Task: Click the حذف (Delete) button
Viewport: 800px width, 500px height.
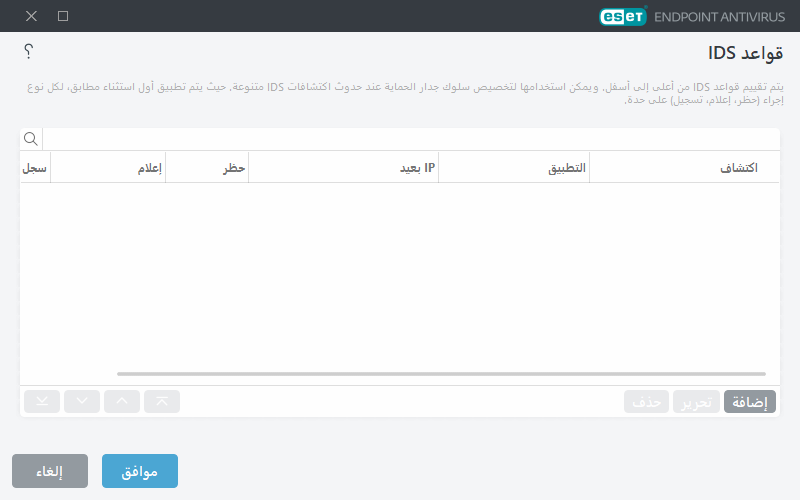Action: coord(646,402)
